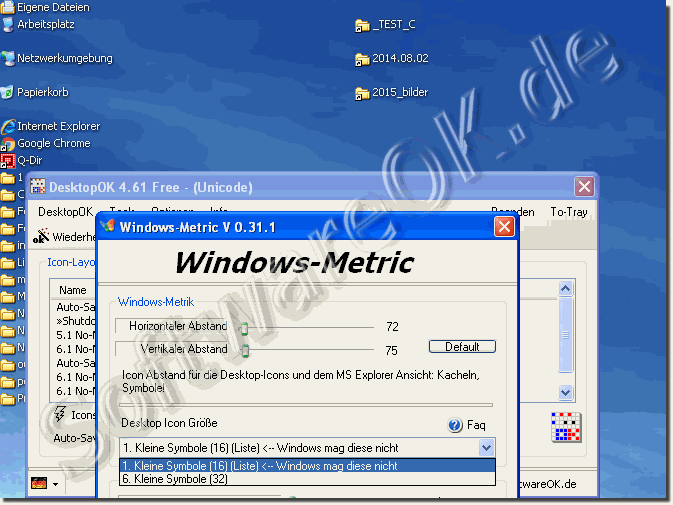Click the Wiederherstellen toolbar icon in DesktopOK

tap(41, 236)
